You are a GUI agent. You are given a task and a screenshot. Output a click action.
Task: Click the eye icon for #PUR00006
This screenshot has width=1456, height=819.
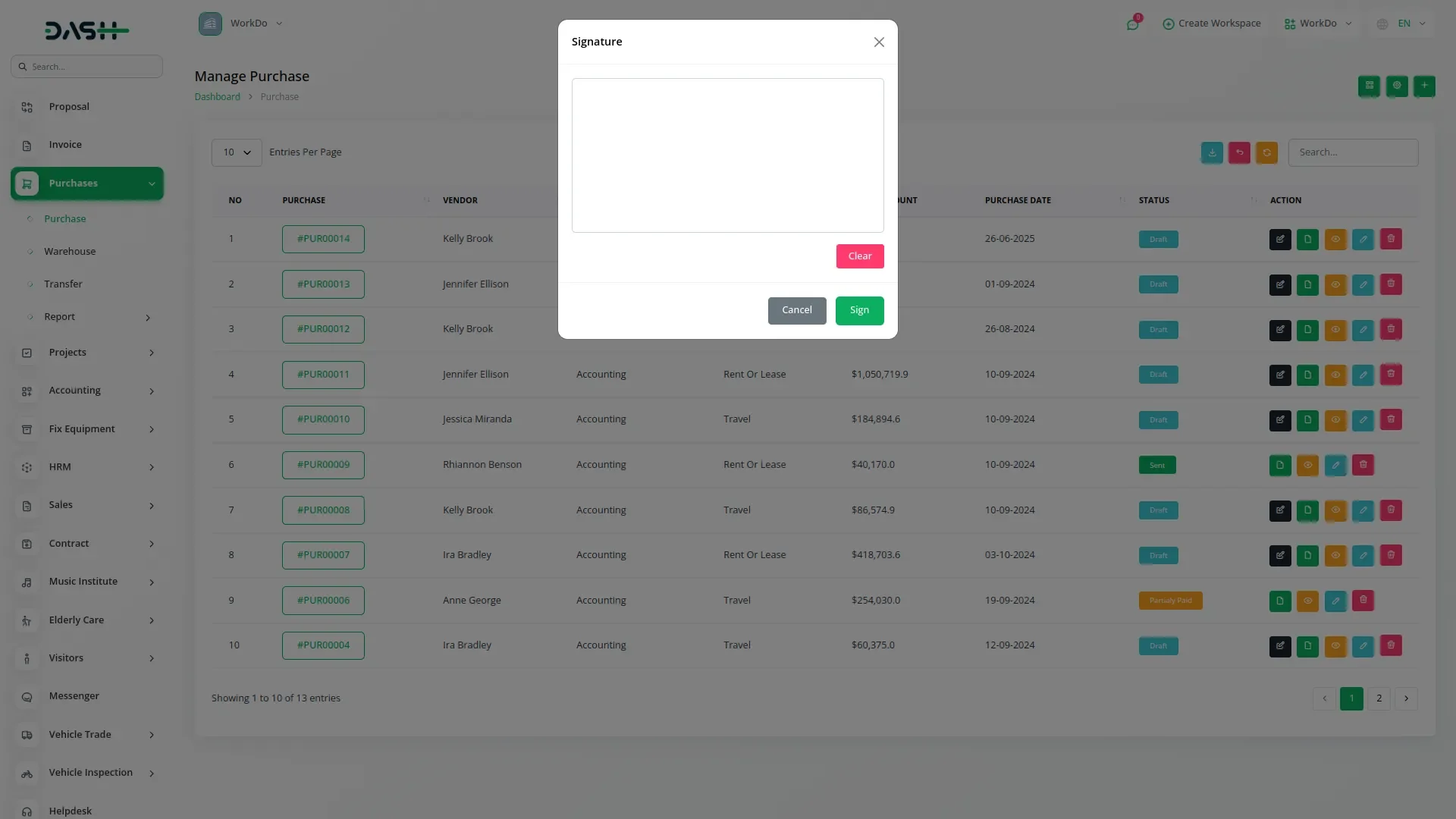(x=1307, y=601)
